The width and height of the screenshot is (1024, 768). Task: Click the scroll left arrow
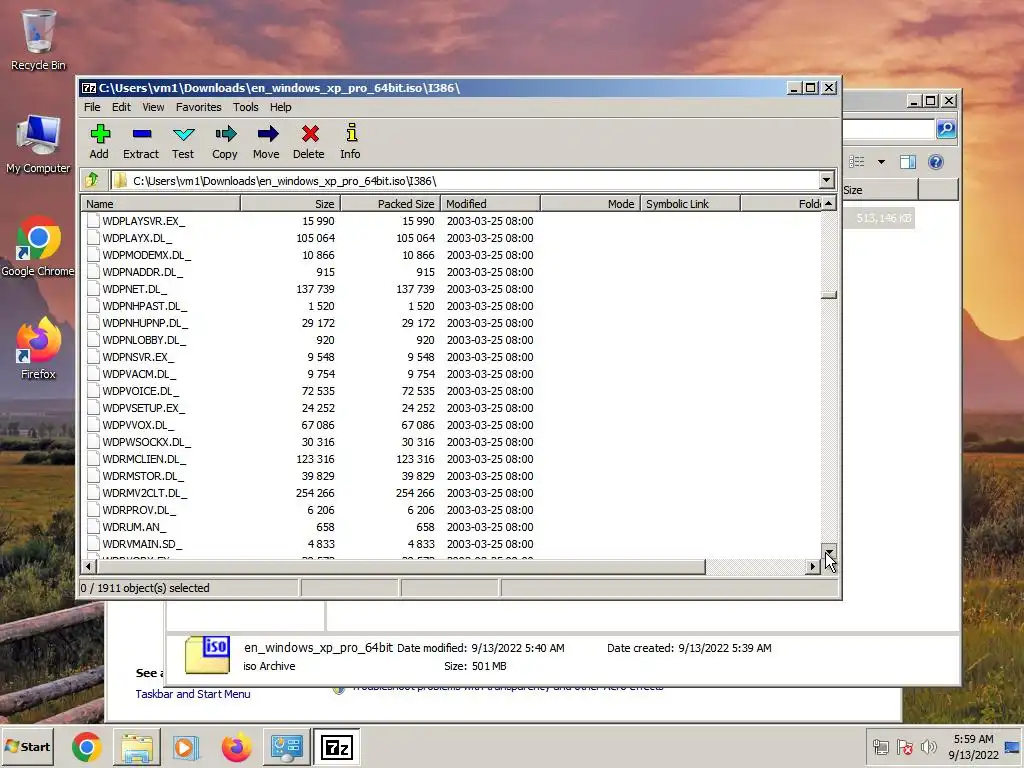(89, 566)
